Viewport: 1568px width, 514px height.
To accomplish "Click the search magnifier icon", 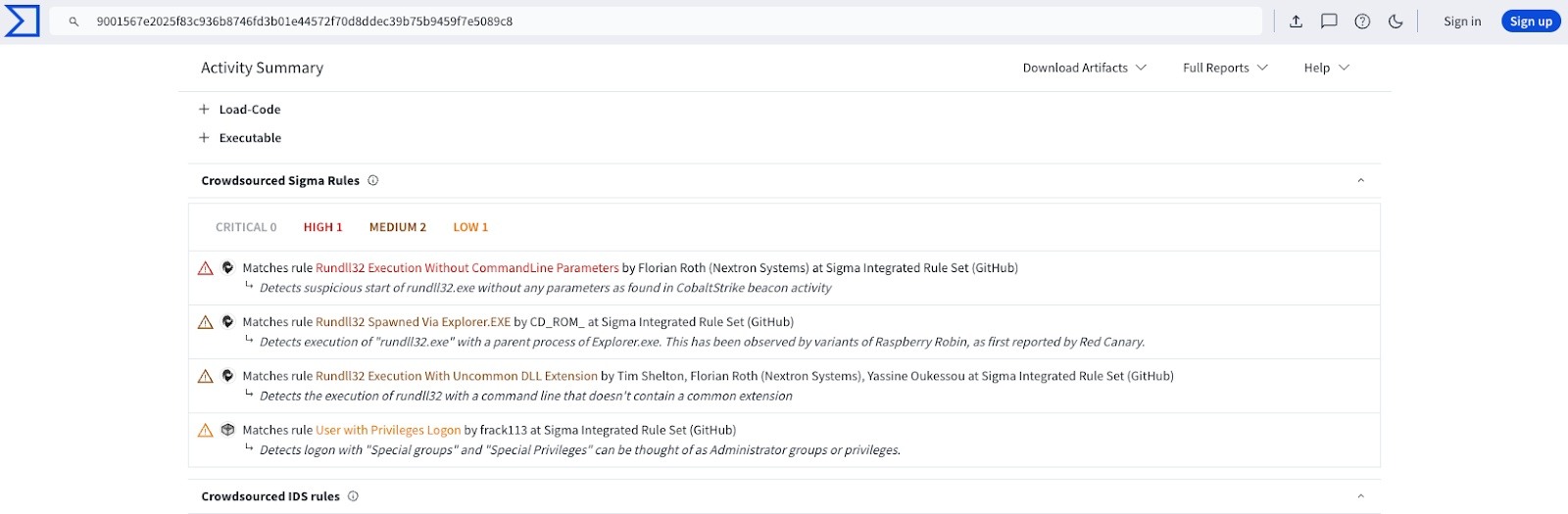I will tap(73, 22).
